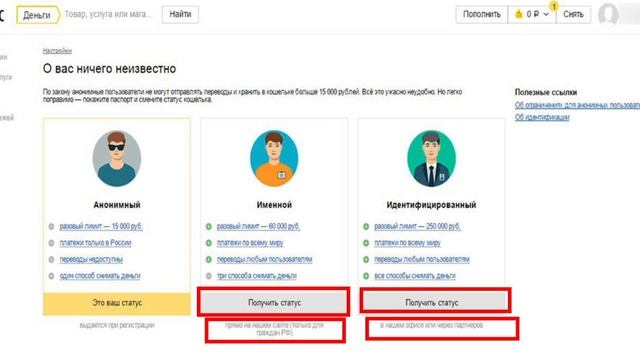Viewport: 640px width, 360px height.
Task: Open разовый лимит — 250 000 руб. link
Action: pyautogui.click(x=417, y=227)
